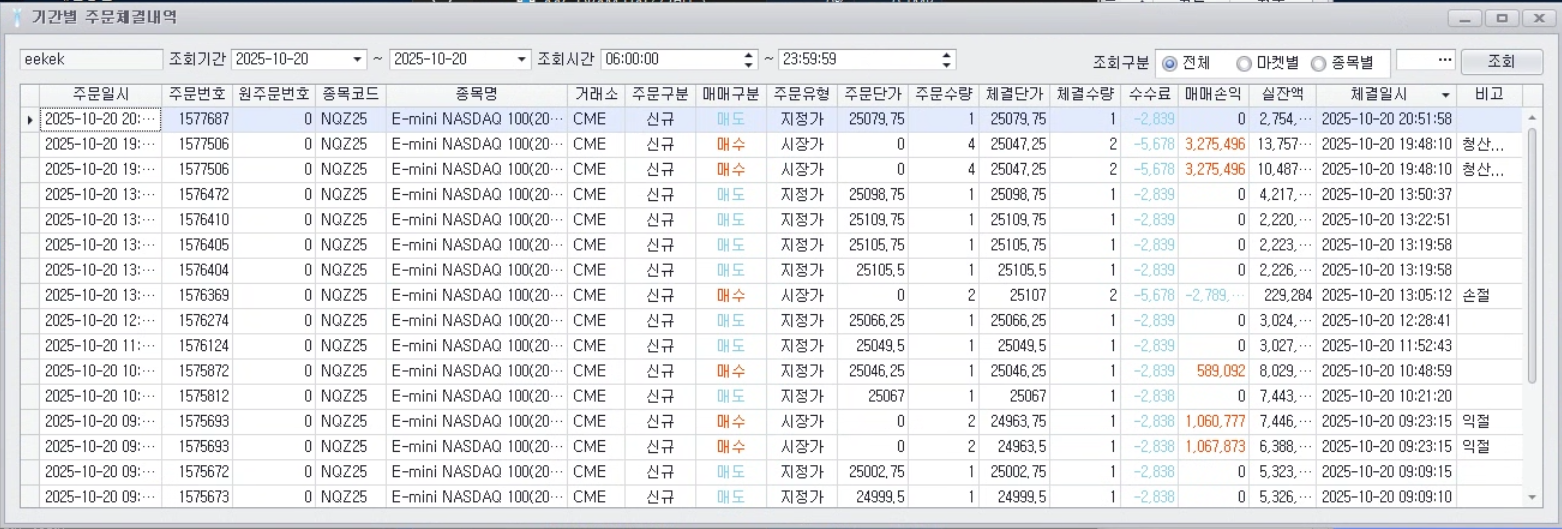Select order number cell 1576274

pos(197,320)
